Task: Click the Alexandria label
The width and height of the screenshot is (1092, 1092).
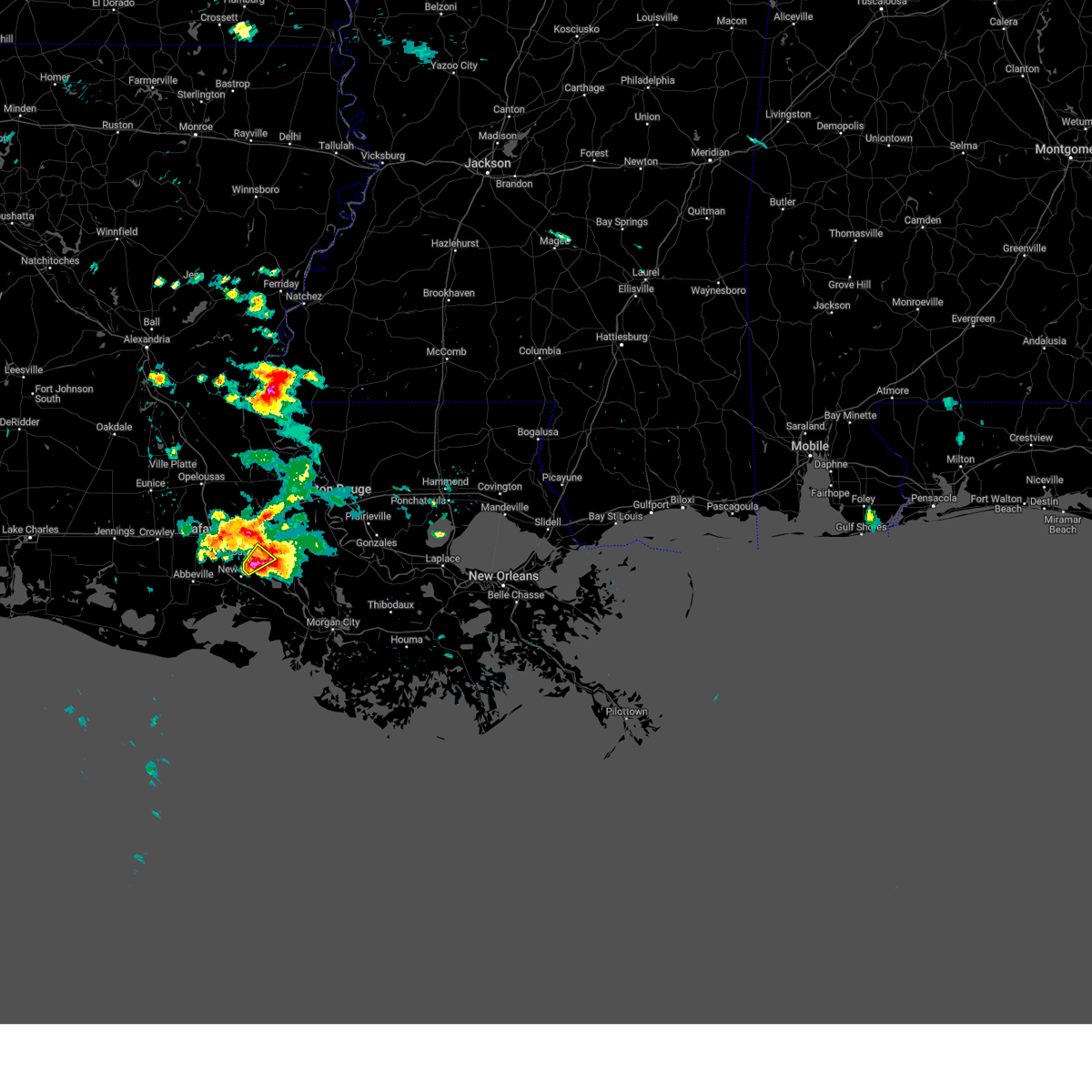Action: point(147,339)
